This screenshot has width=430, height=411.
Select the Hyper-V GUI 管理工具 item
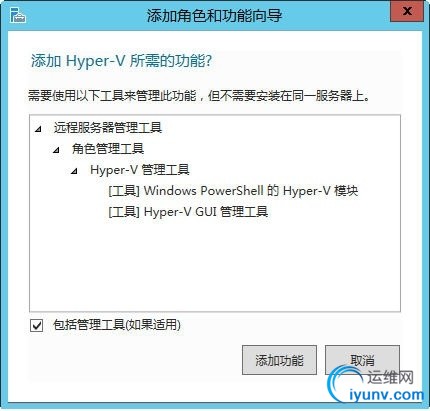pos(188,212)
